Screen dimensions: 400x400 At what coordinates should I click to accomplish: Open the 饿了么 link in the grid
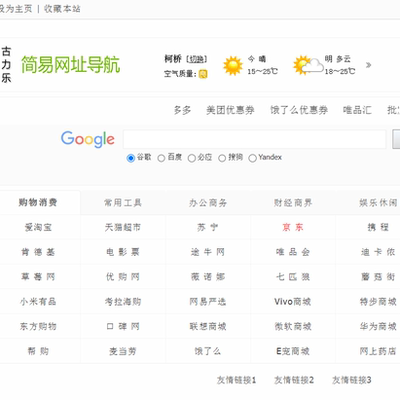coord(208,351)
